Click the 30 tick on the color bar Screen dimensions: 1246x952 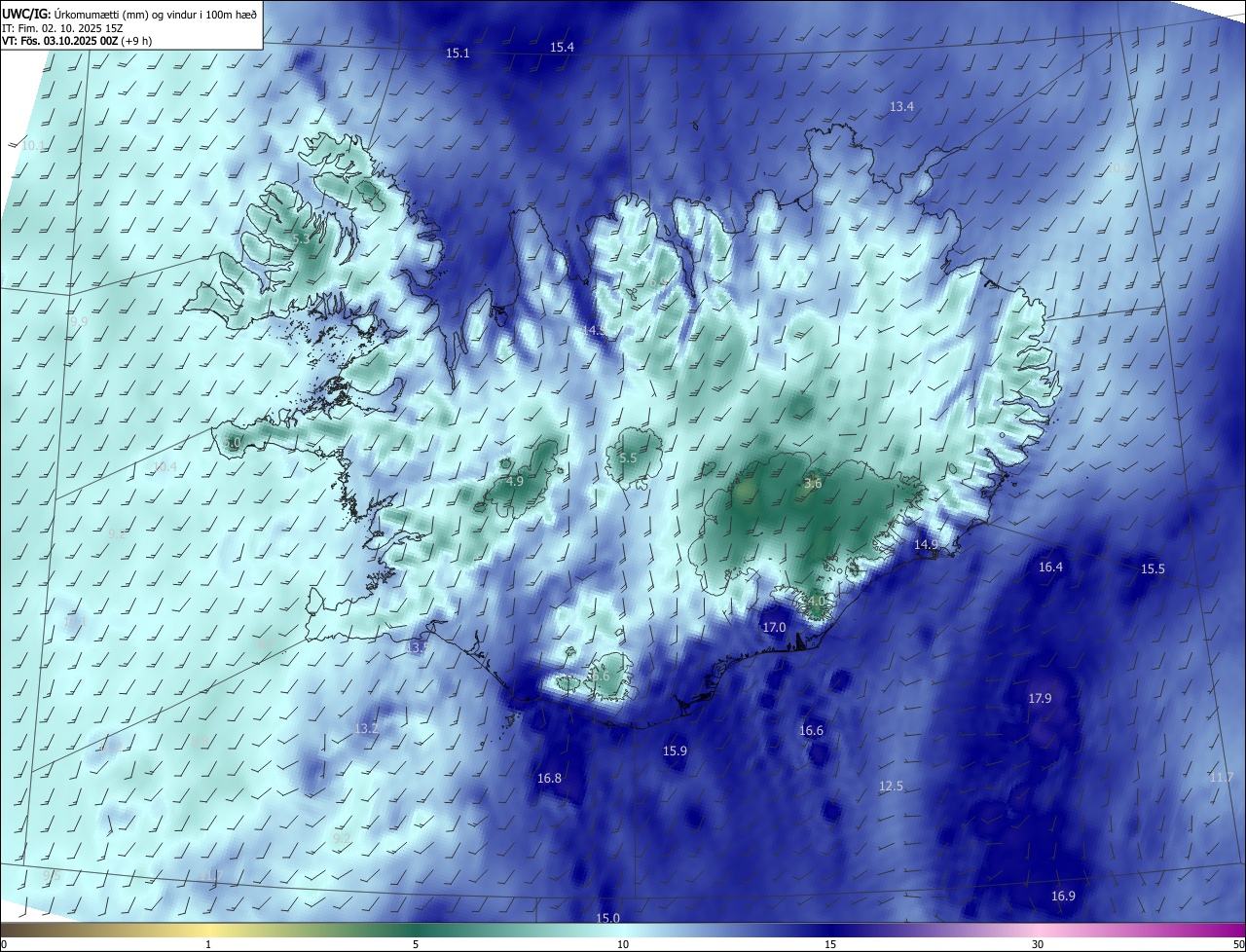pos(1038,944)
